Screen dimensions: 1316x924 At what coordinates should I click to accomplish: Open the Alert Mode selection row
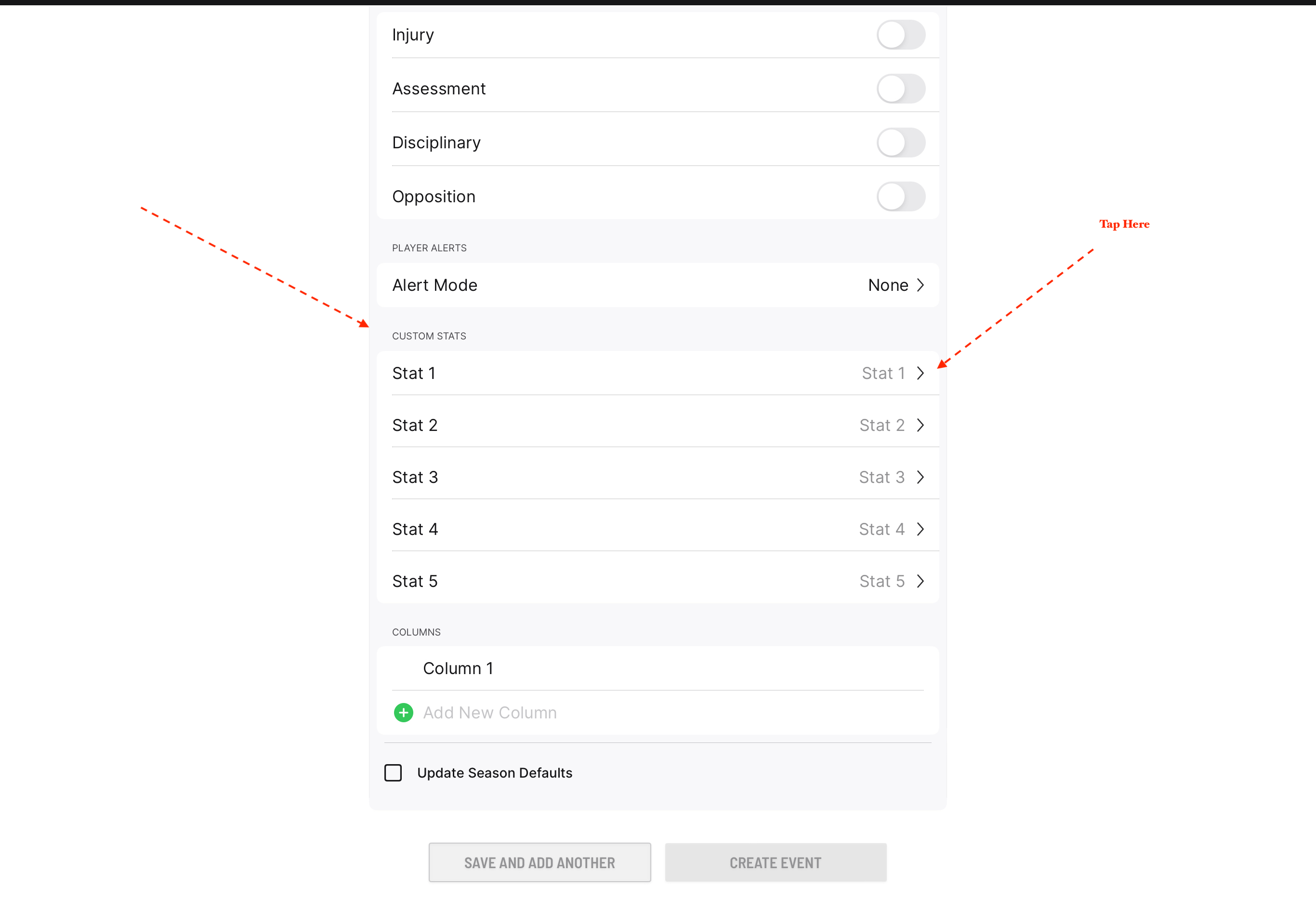[x=658, y=285]
